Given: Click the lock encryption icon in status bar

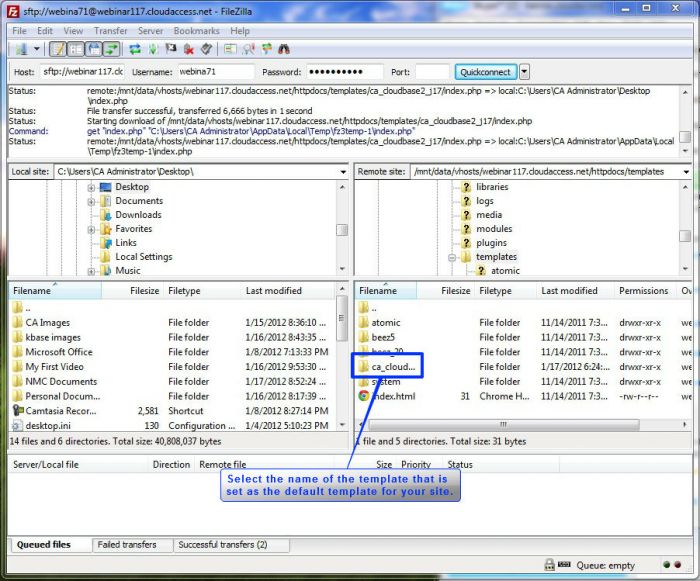Looking at the screenshot, I should pos(550,565).
